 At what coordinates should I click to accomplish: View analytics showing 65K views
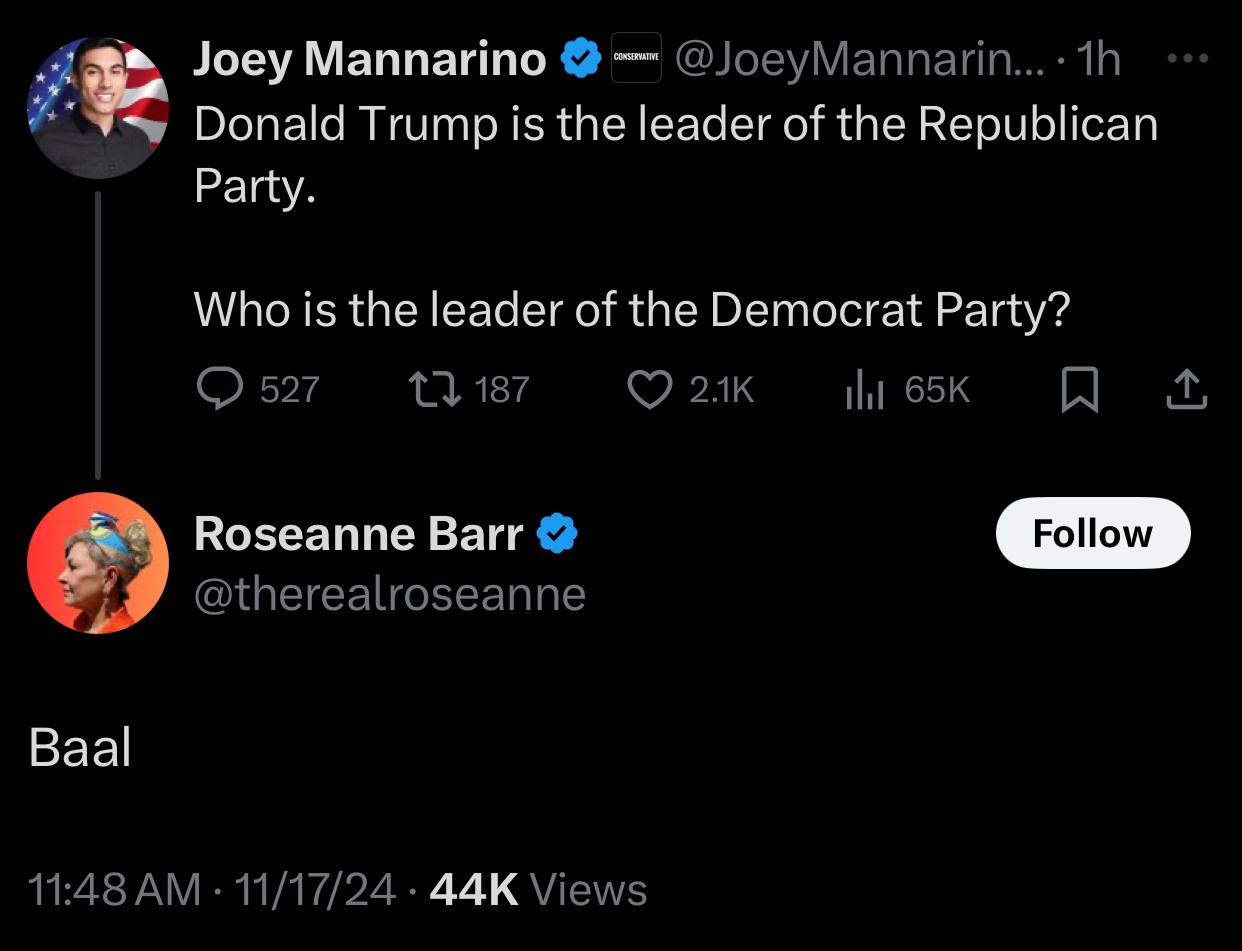click(863, 390)
